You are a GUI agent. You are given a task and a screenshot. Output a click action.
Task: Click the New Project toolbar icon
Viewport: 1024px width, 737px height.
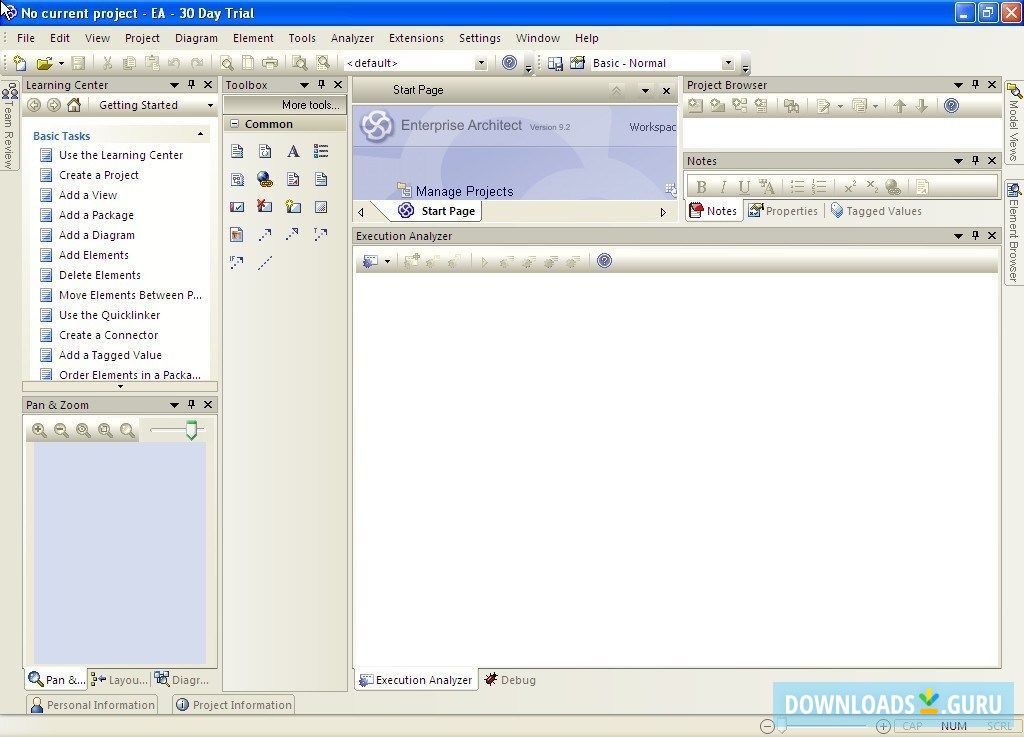20,63
